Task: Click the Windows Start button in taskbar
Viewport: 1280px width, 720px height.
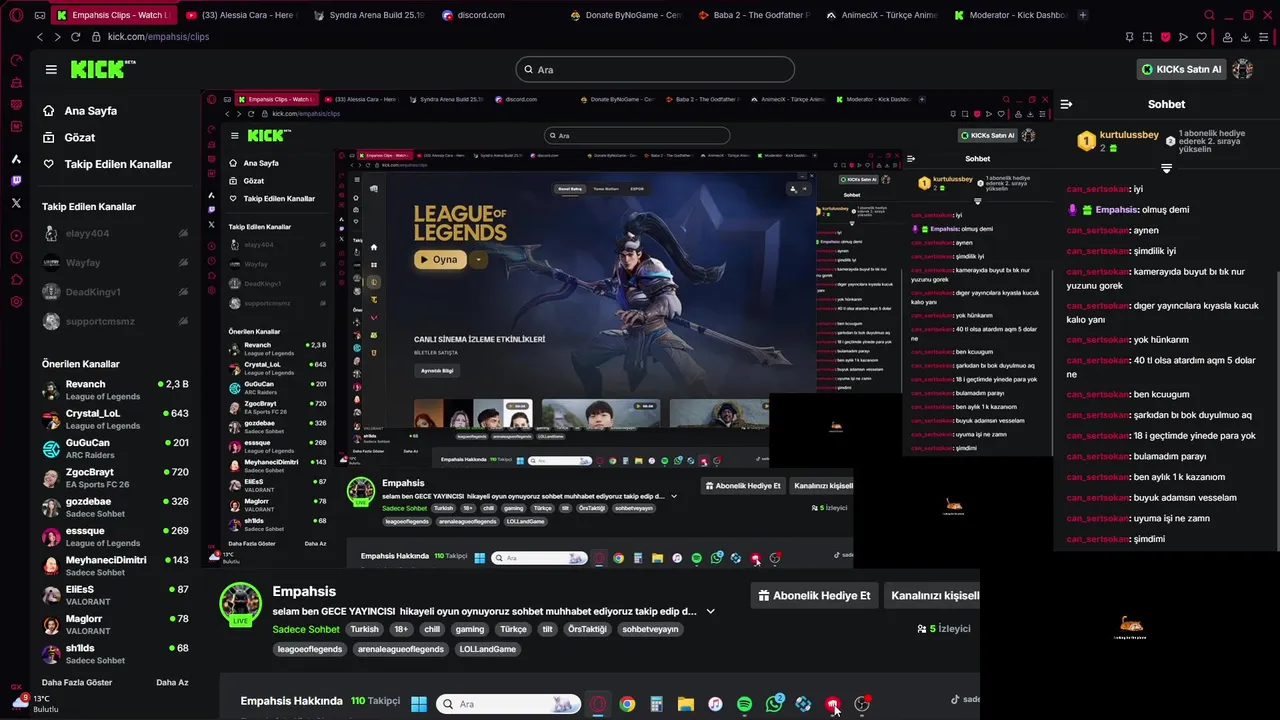Action: [x=419, y=704]
